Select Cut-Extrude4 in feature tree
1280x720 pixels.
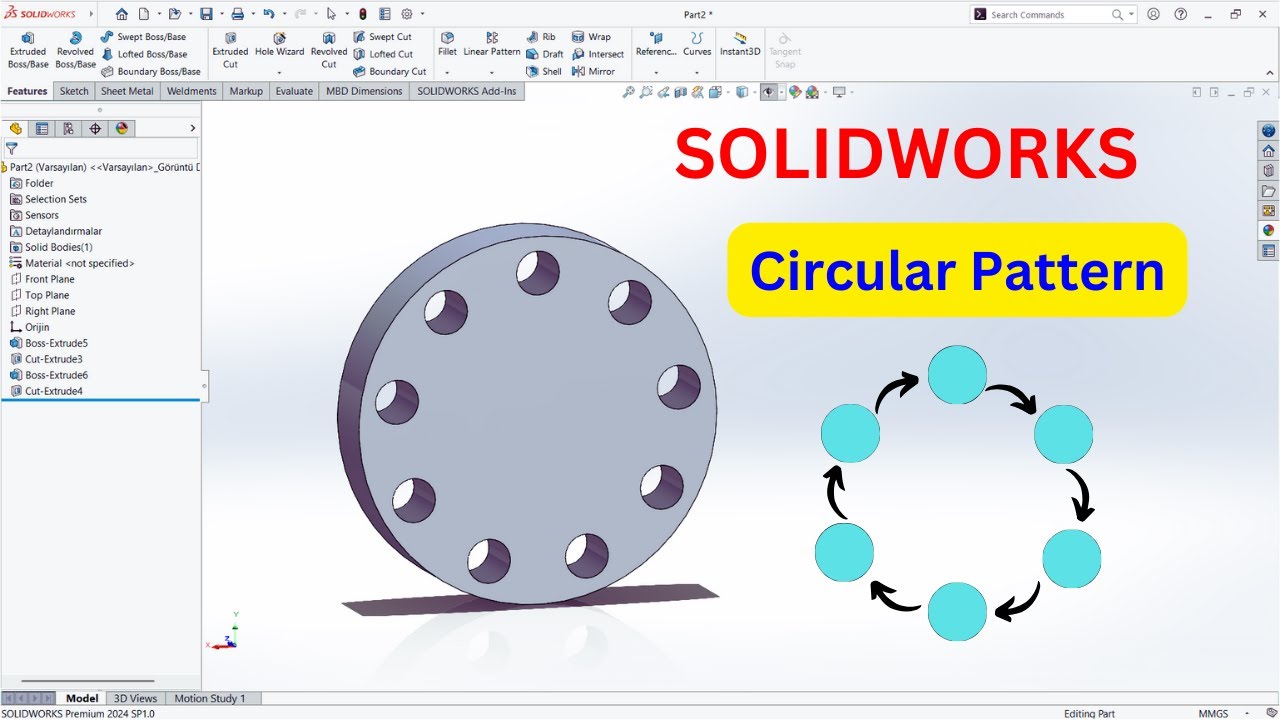pyautogui.click(x=46, y=391)
